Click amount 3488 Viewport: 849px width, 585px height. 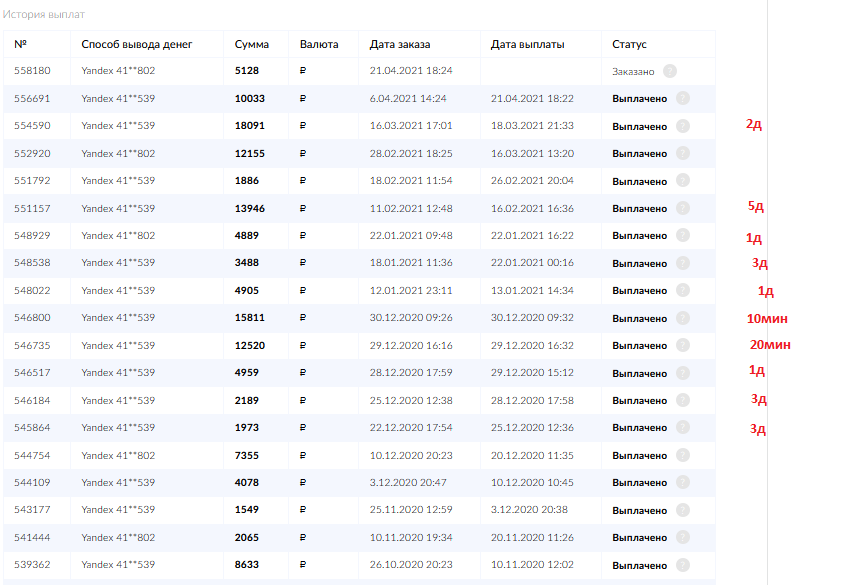tap(246, 263)
